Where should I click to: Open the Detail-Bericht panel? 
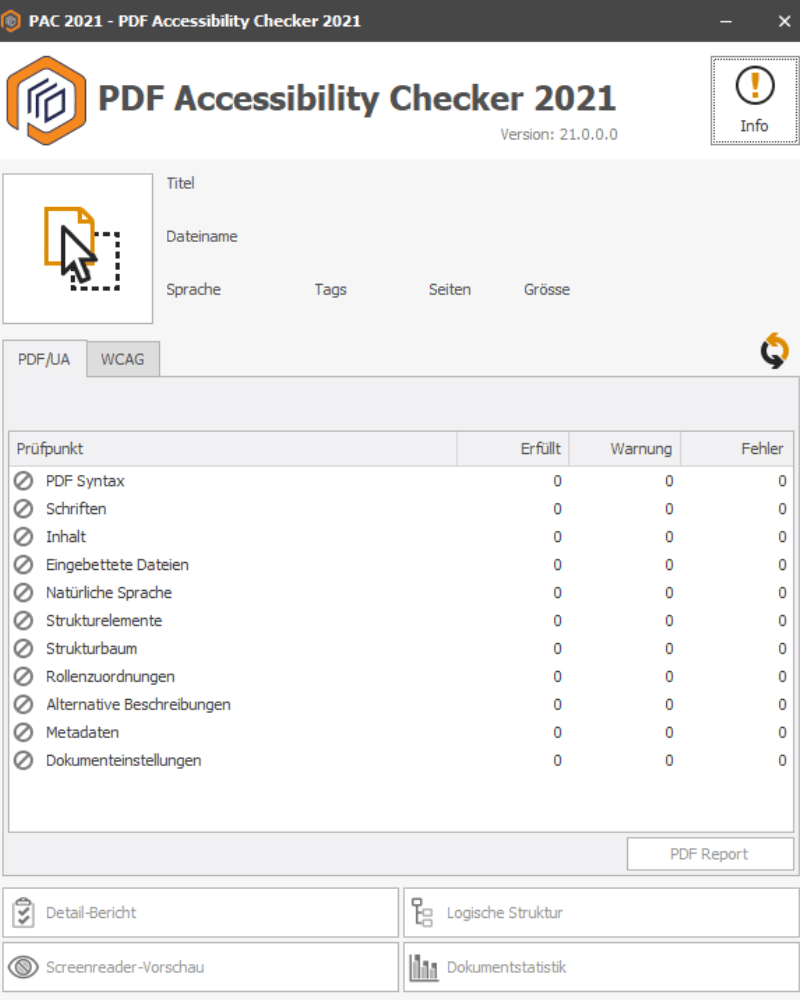click(200, 911)
